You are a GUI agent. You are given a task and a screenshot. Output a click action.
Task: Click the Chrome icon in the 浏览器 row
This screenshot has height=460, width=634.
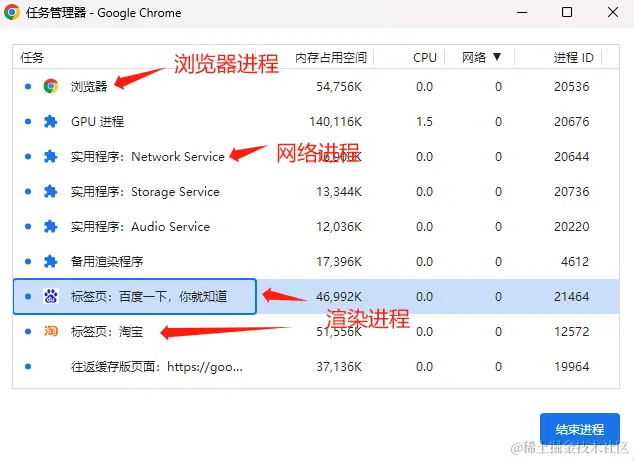click(x=51, y=86)
